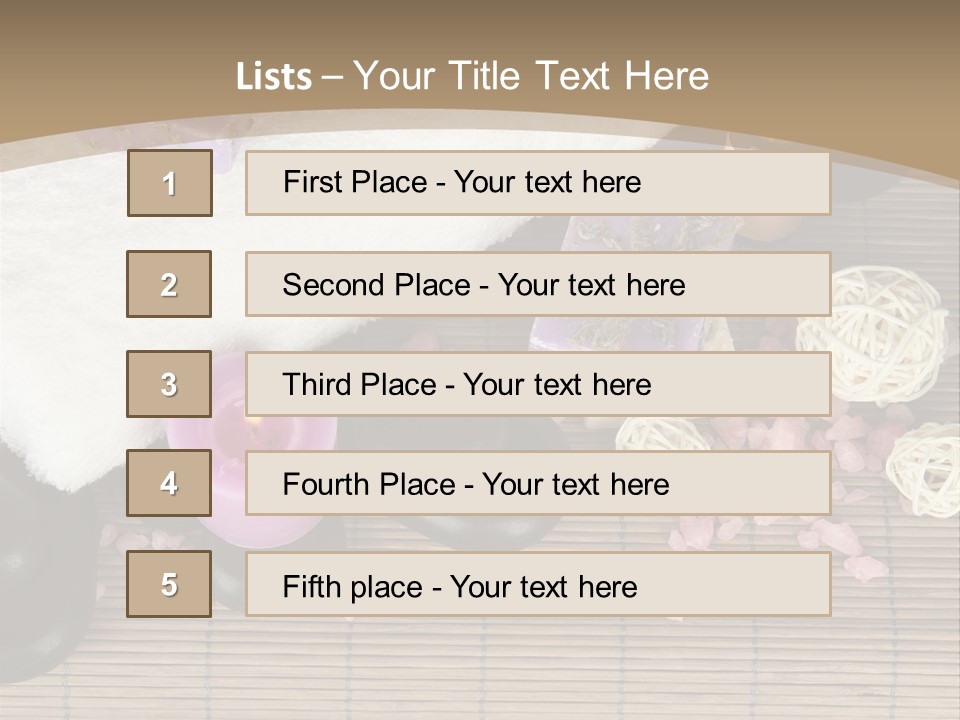Select the 'First Place' text bar
This screenshot has width=960, height=720.
pos(538,183)
